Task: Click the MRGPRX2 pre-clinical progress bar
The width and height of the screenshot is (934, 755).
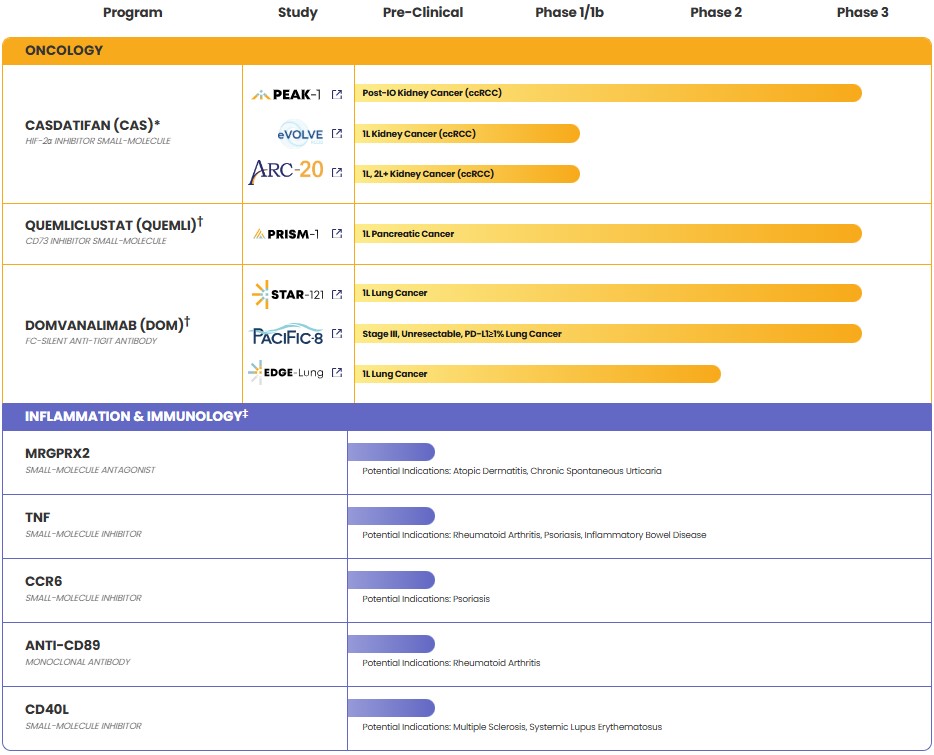Action: [391, 452]
